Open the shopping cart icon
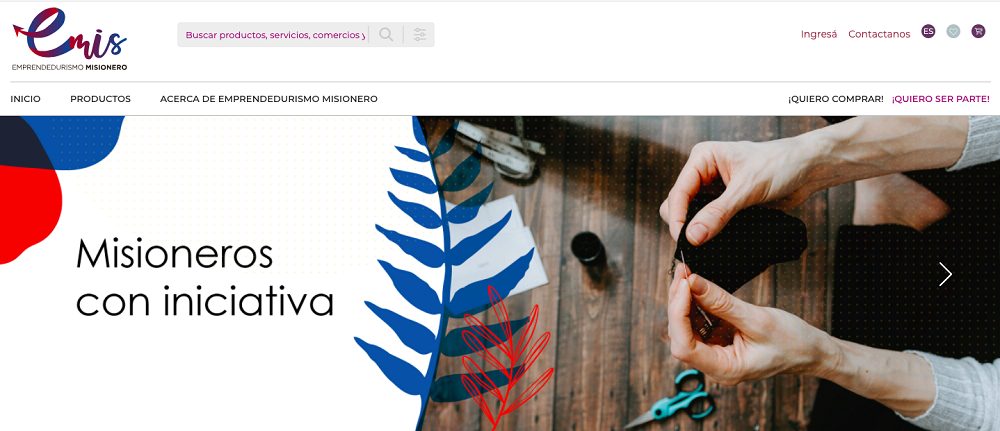The height and width of the screenshot is (431, 1000). pos(978,31)
